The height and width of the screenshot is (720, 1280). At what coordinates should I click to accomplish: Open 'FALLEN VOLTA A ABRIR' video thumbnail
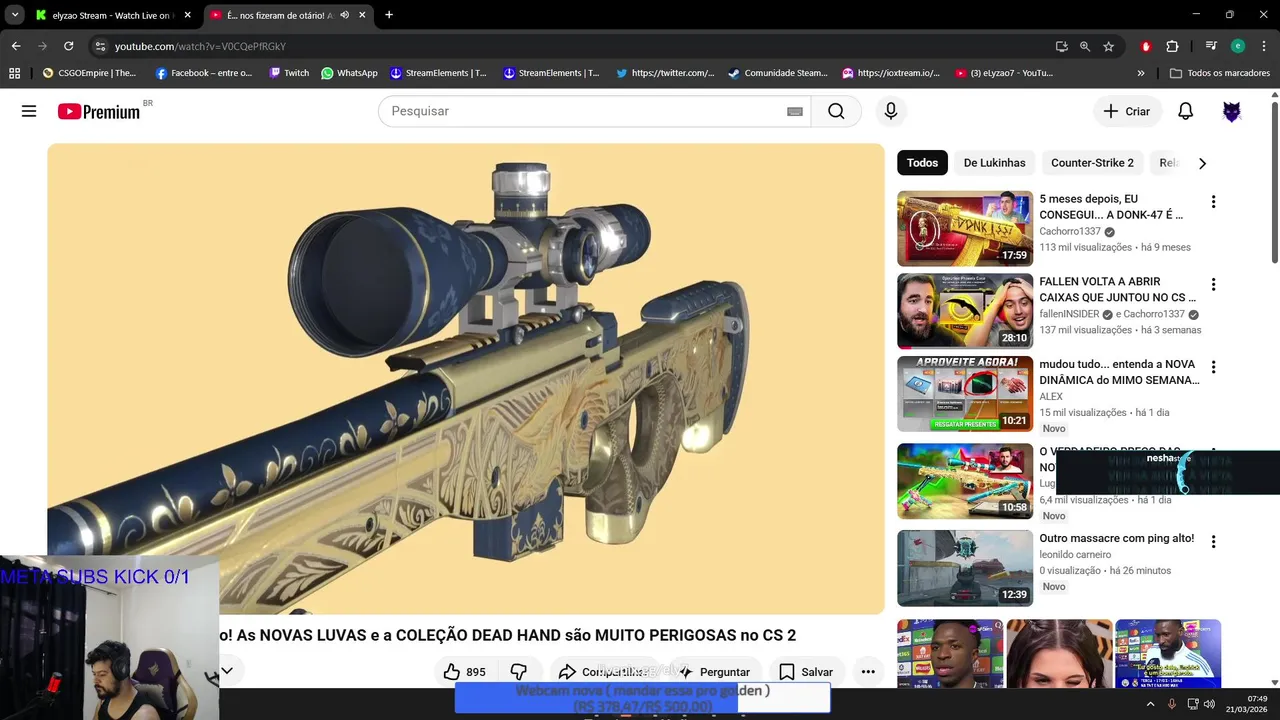(x=965, y=311)
